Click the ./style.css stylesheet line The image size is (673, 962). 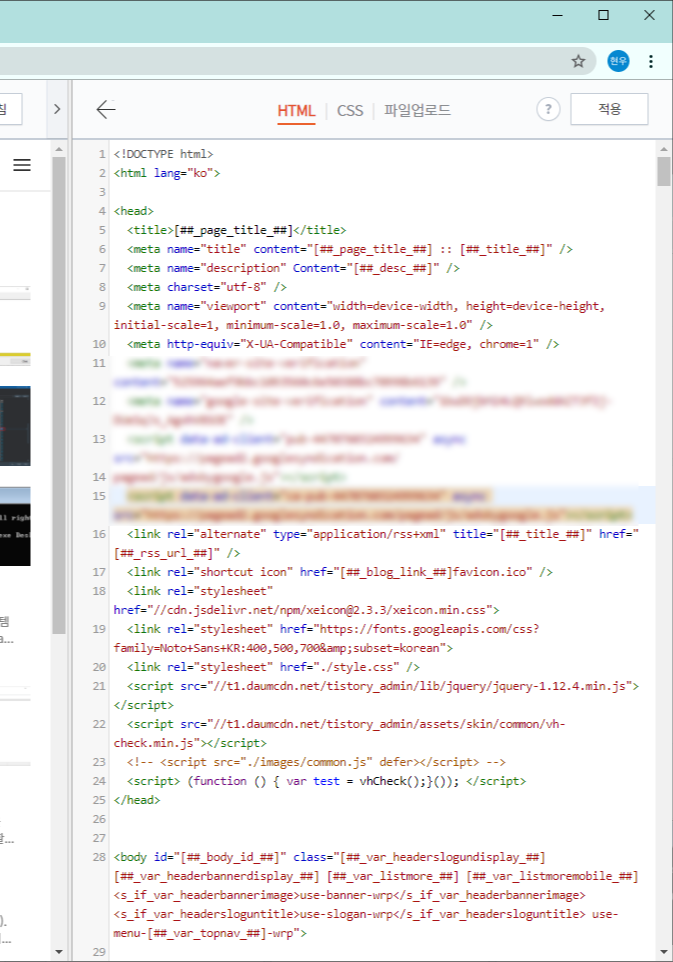(273, 667)
